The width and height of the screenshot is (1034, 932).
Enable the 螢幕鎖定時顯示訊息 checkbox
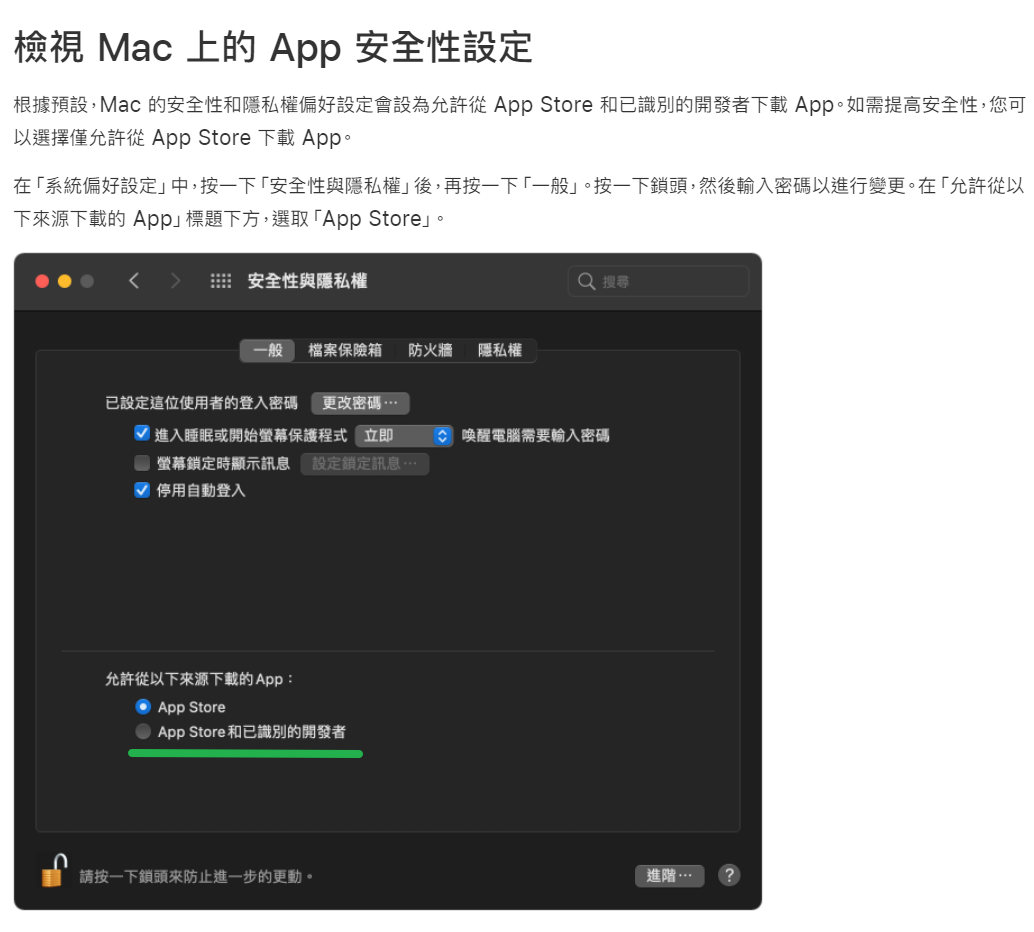click(142, 463)
